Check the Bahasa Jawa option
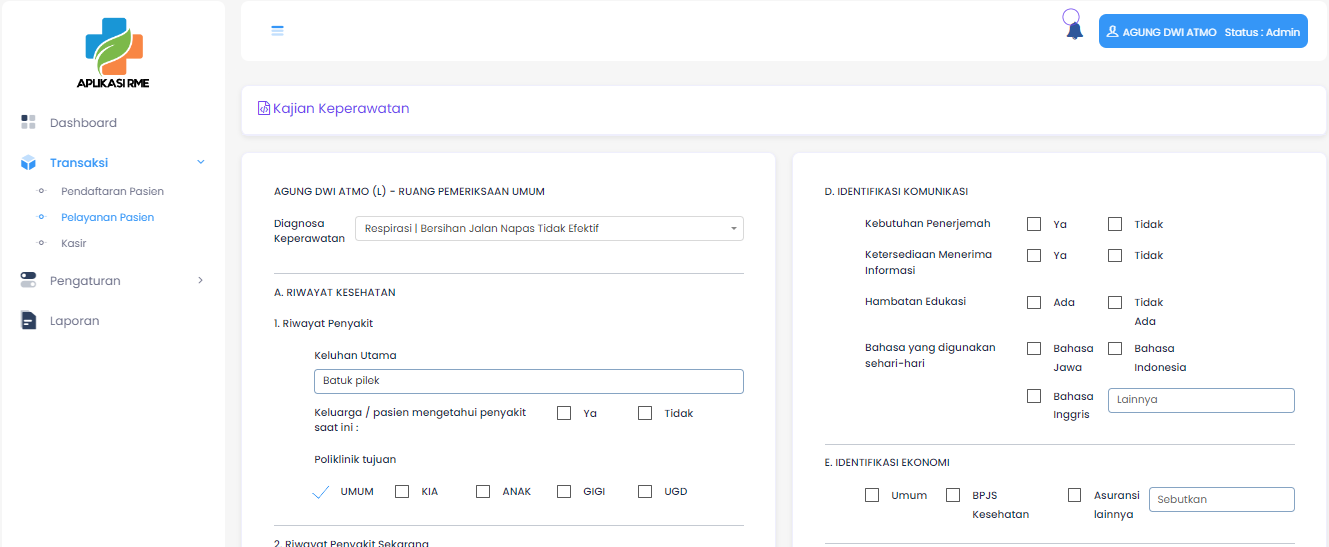1329x547 pixels. (x=1034, y=348)
